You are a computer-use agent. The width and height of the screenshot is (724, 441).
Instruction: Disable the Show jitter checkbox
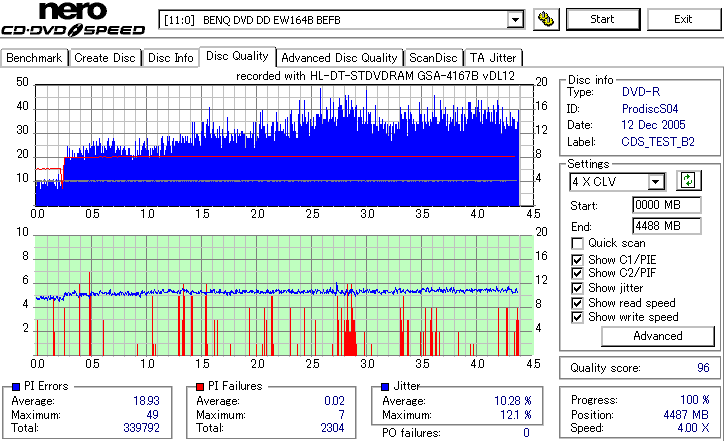pyautogui.click(x=577, y=288)
